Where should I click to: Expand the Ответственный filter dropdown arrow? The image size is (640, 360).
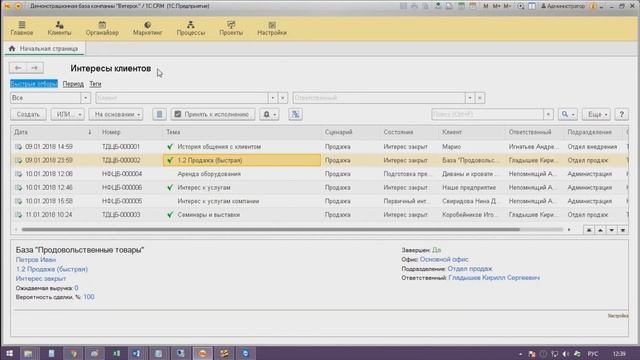click(x=470, y=98)
